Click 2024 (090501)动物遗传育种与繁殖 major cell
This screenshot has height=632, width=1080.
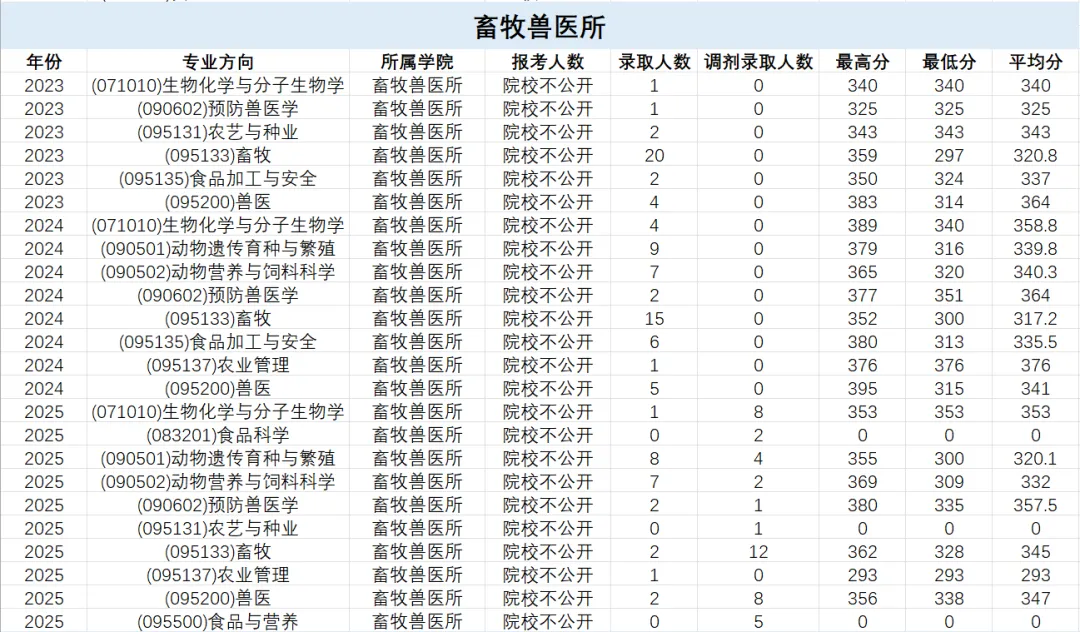click(218, 249)
